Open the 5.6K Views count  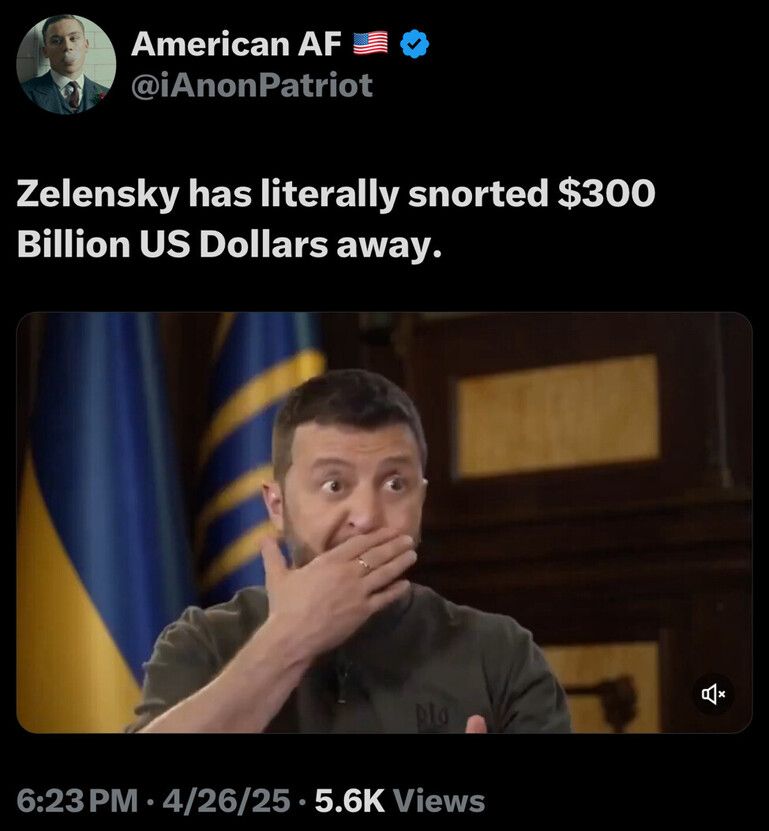[400, 801]
